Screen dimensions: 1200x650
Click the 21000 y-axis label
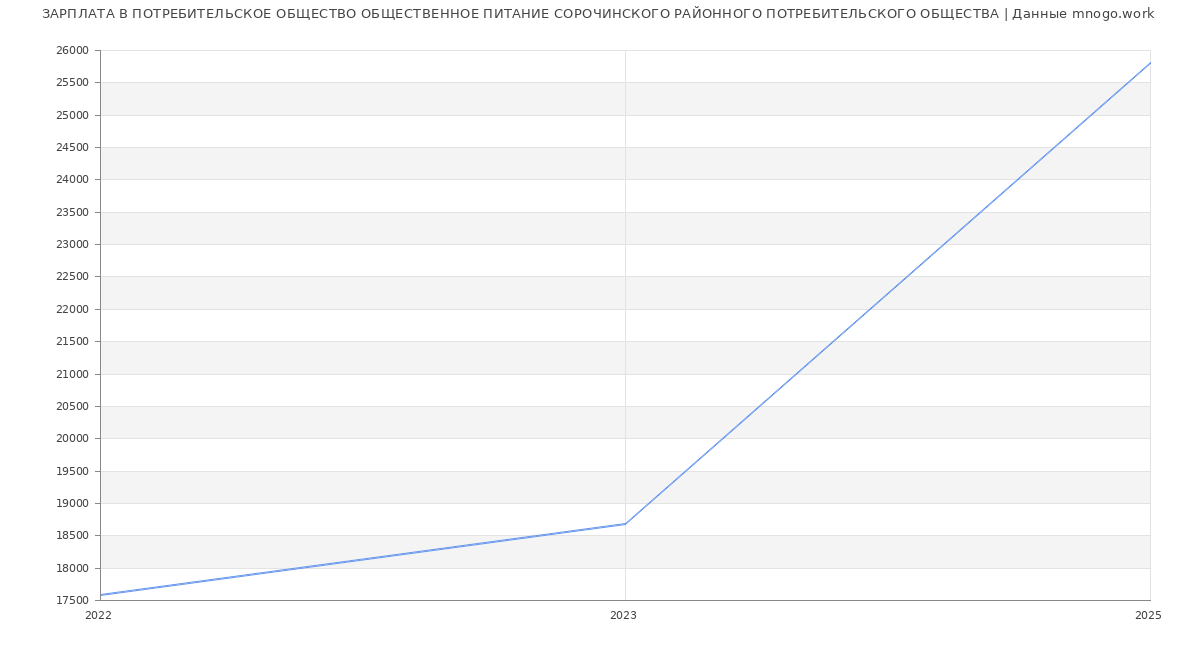tap(73, 374)
